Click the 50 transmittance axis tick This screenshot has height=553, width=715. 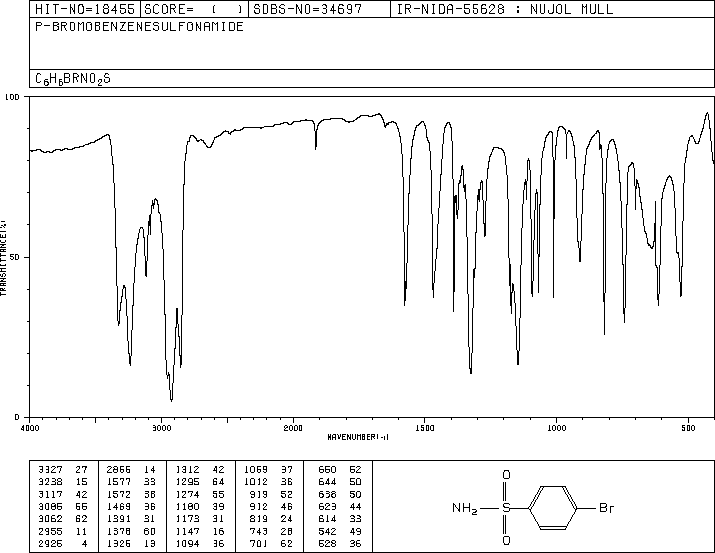pos(14,257)
